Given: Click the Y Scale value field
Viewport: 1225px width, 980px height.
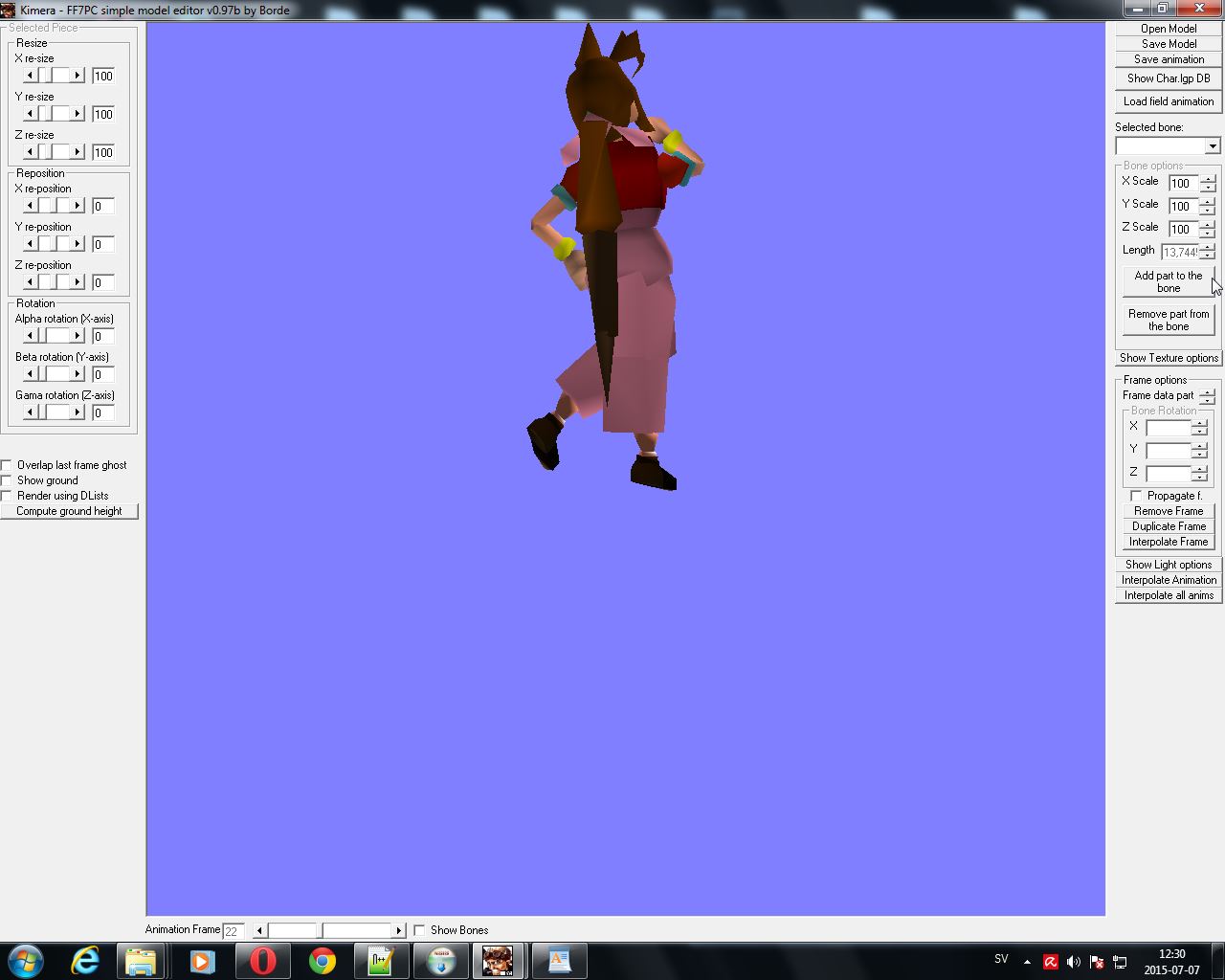Looking at the screenshot, I should coord(1184,206).
